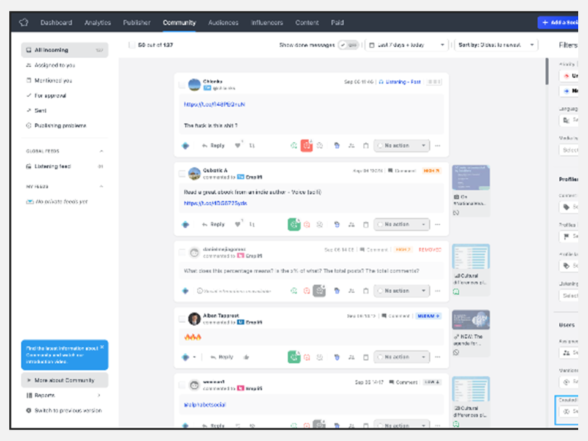Image resolution: width=588 pixels, height=441 pixels.
Task: Open the post thumbnail beside second message
Action: [x=471, y=177]
